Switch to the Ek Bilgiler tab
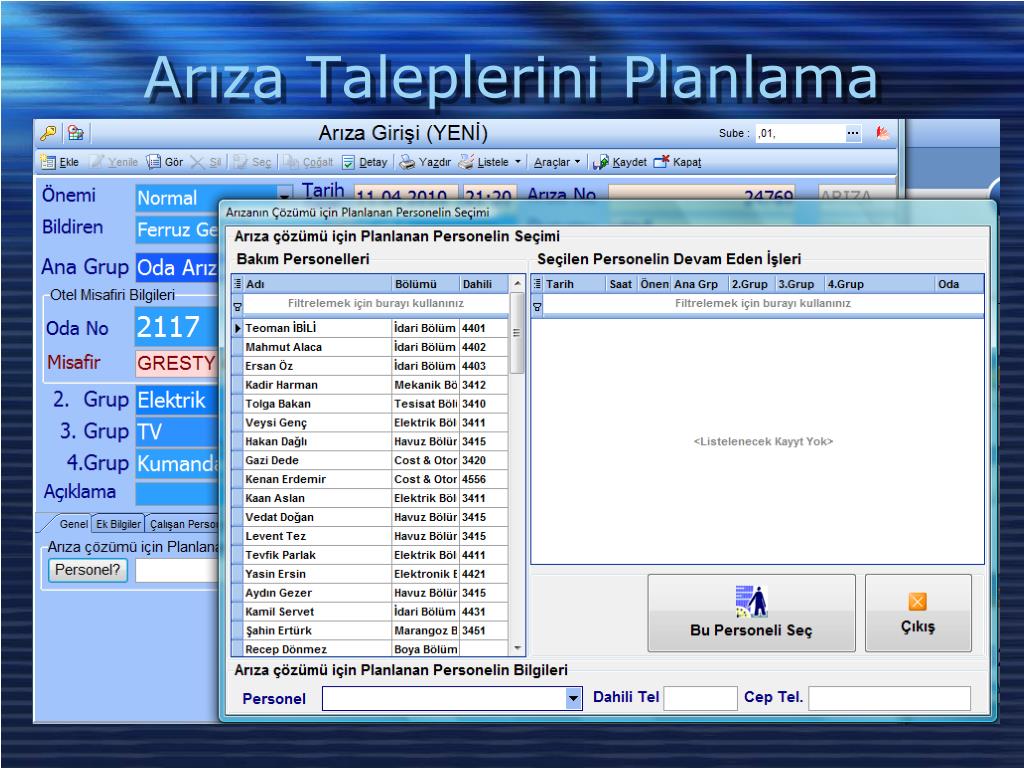 pos(118,524)
